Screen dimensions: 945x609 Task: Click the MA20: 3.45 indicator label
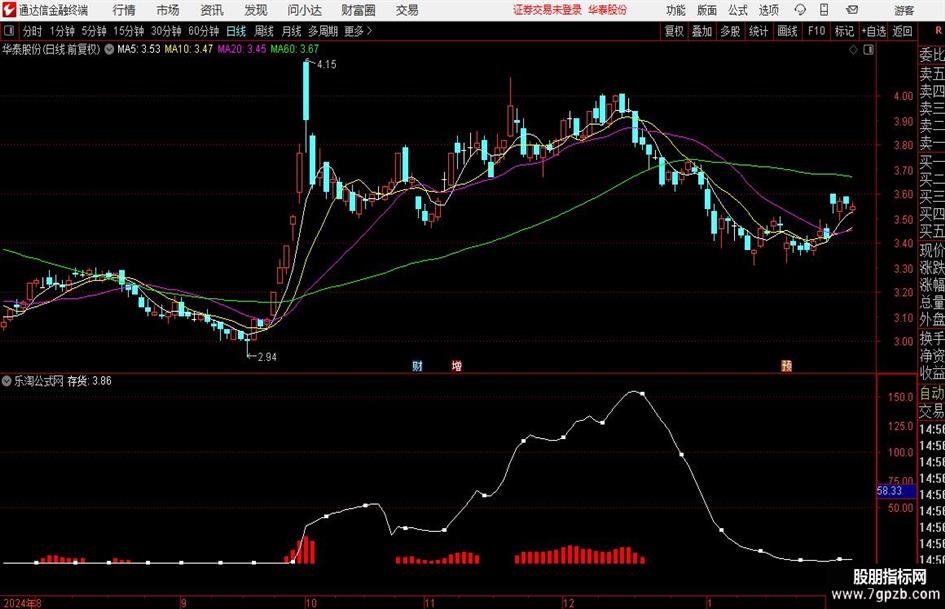(242, 49)
